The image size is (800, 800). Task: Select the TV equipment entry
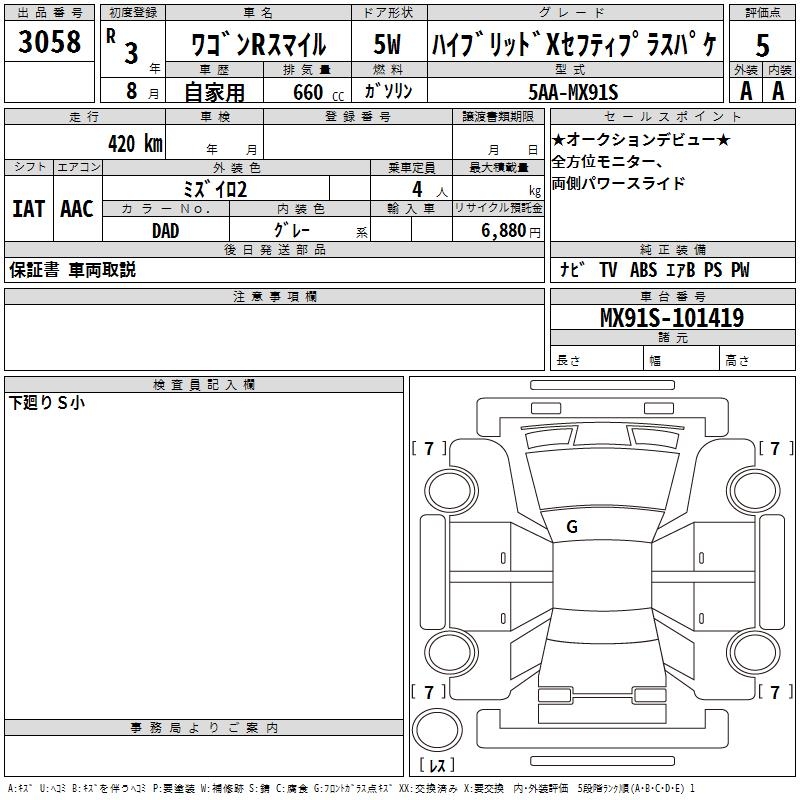click(608, 270)
